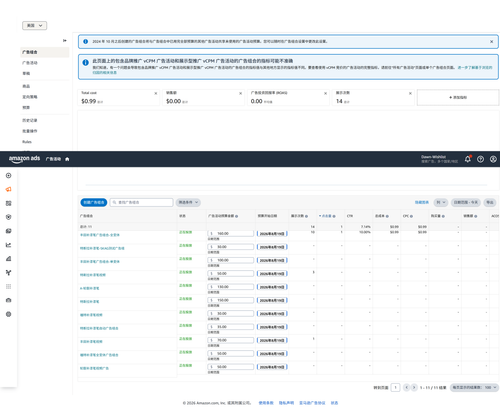Remove the Total cost metric card

click(156, 93)
